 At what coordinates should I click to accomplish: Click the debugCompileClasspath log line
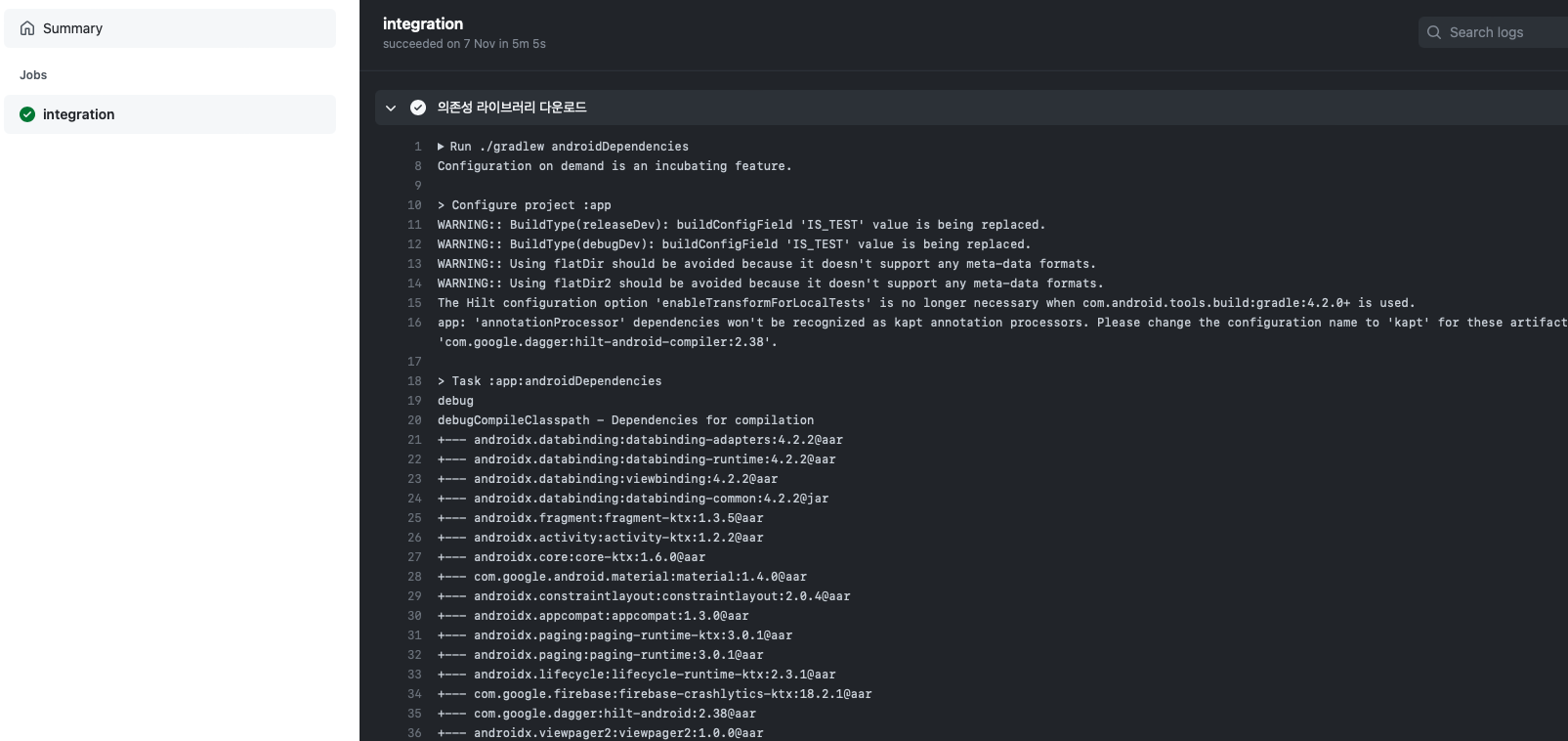(625, 420)
